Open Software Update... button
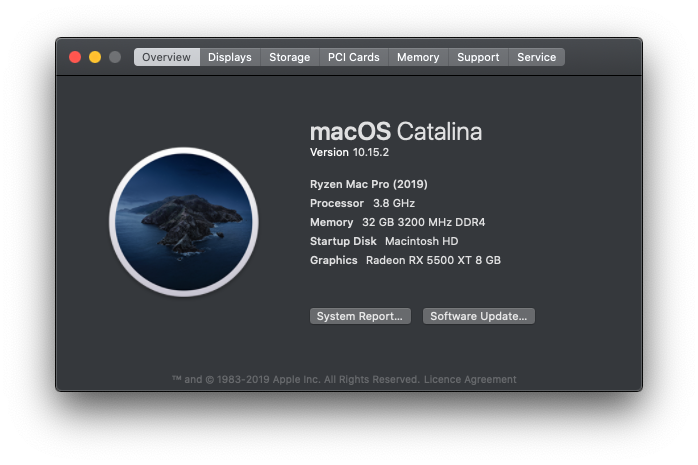 pyautogui.click(x=479, y=316)
